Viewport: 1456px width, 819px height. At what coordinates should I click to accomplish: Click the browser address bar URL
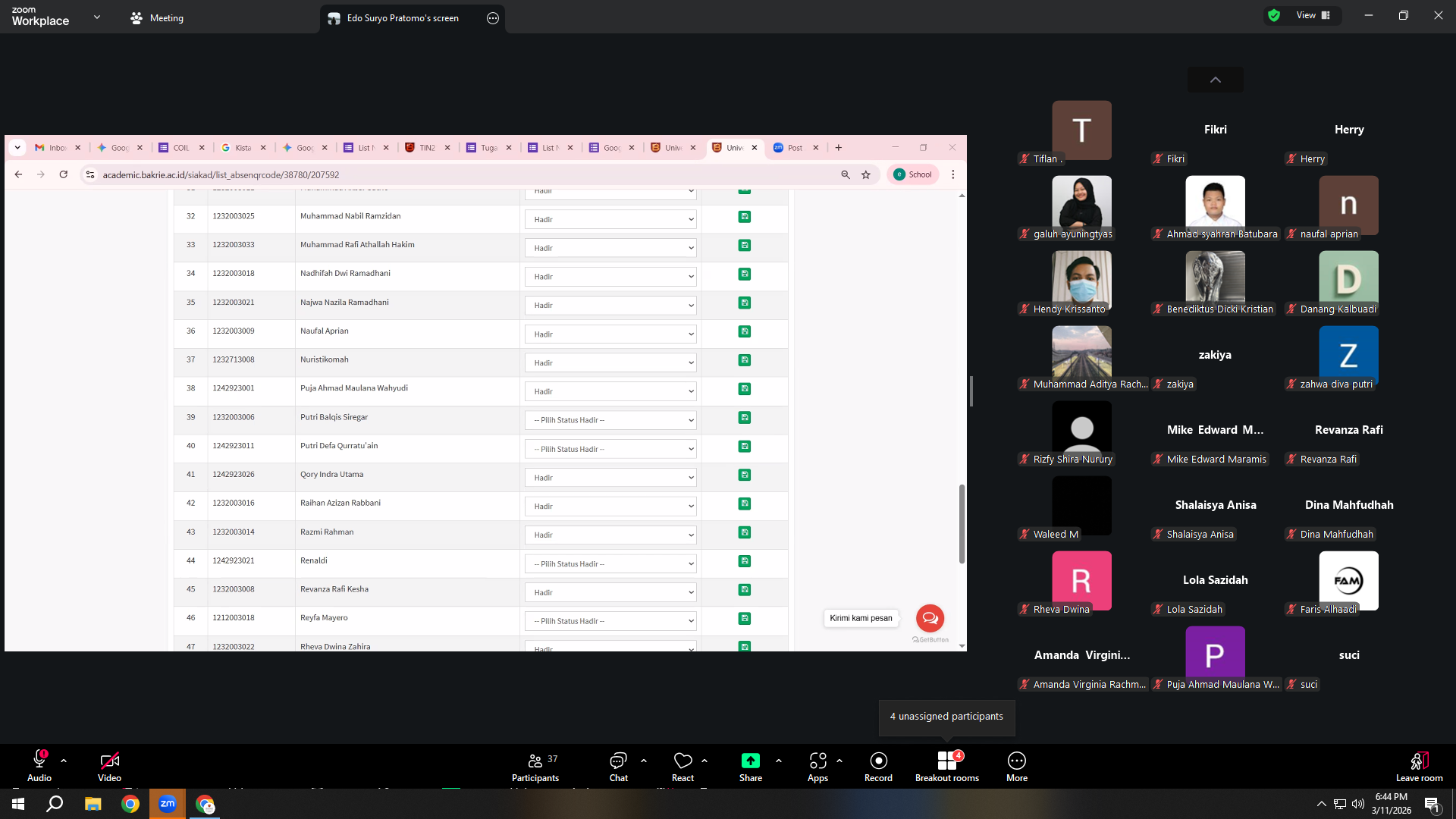(x=221, y=175)
